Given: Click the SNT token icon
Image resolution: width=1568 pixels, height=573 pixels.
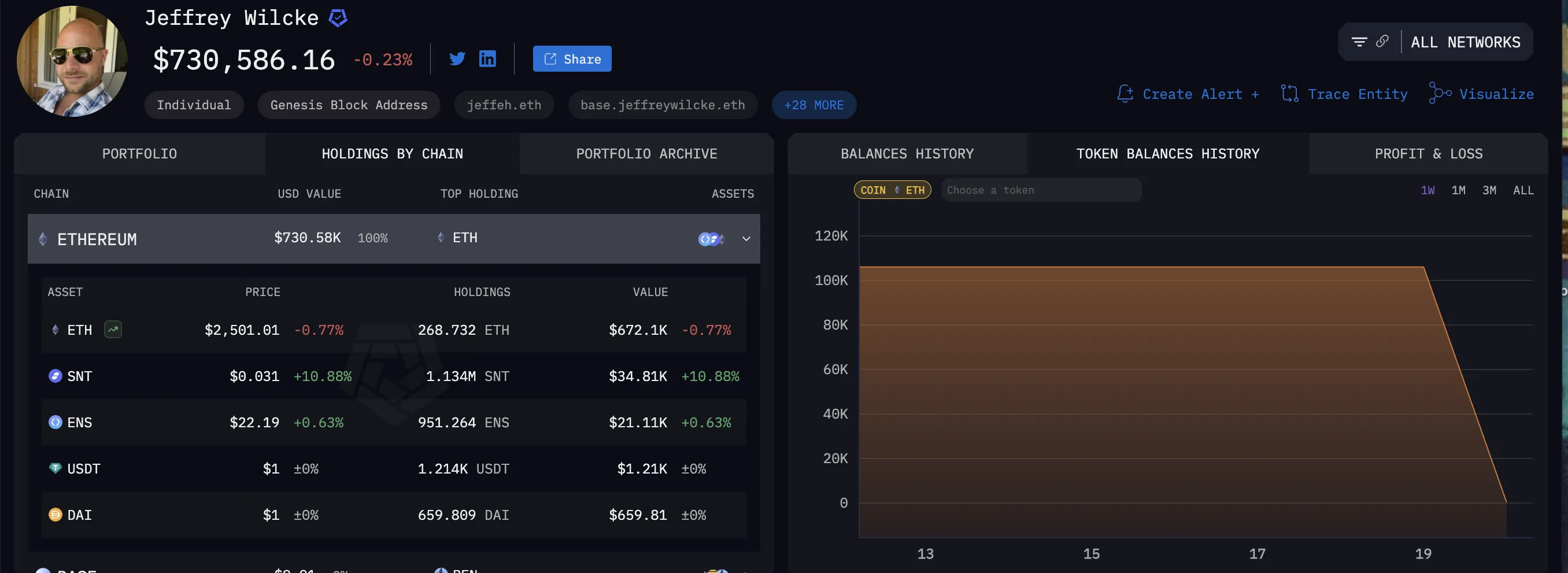Looking at the screenshot, I should point(56,376).
